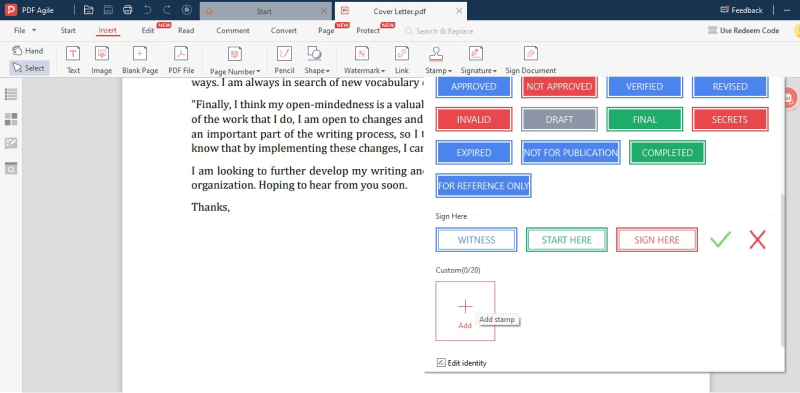Insert a PDF File
800x393 pixels.
point(181,60)
